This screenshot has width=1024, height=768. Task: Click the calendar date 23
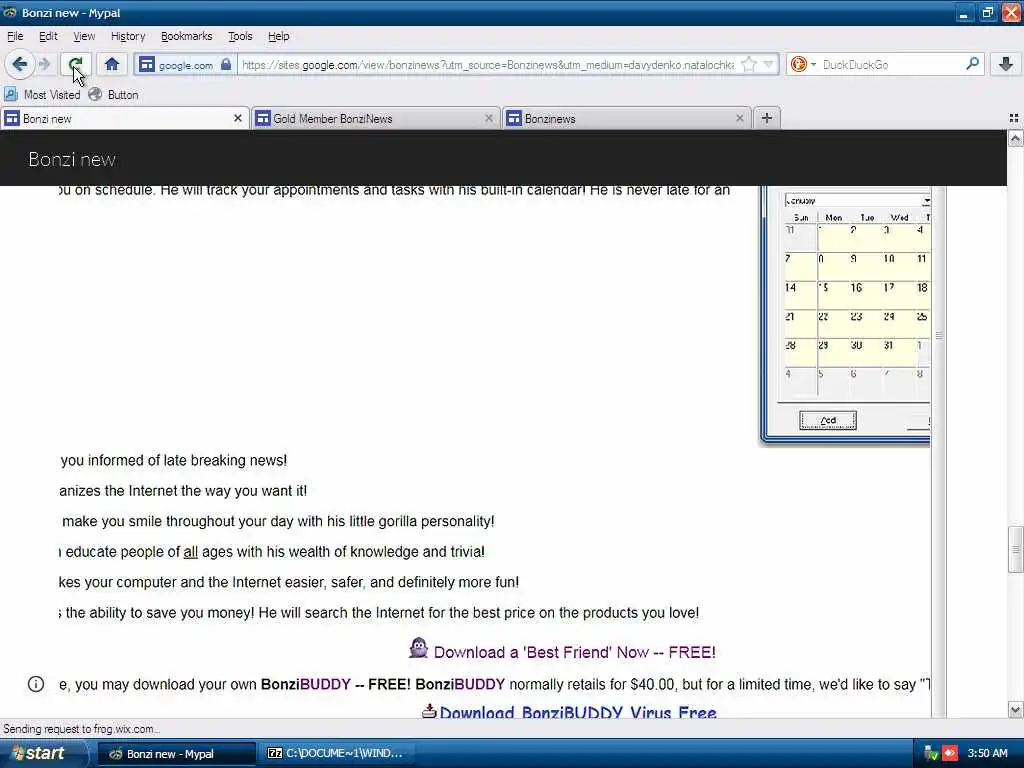(x=856, y=316)
